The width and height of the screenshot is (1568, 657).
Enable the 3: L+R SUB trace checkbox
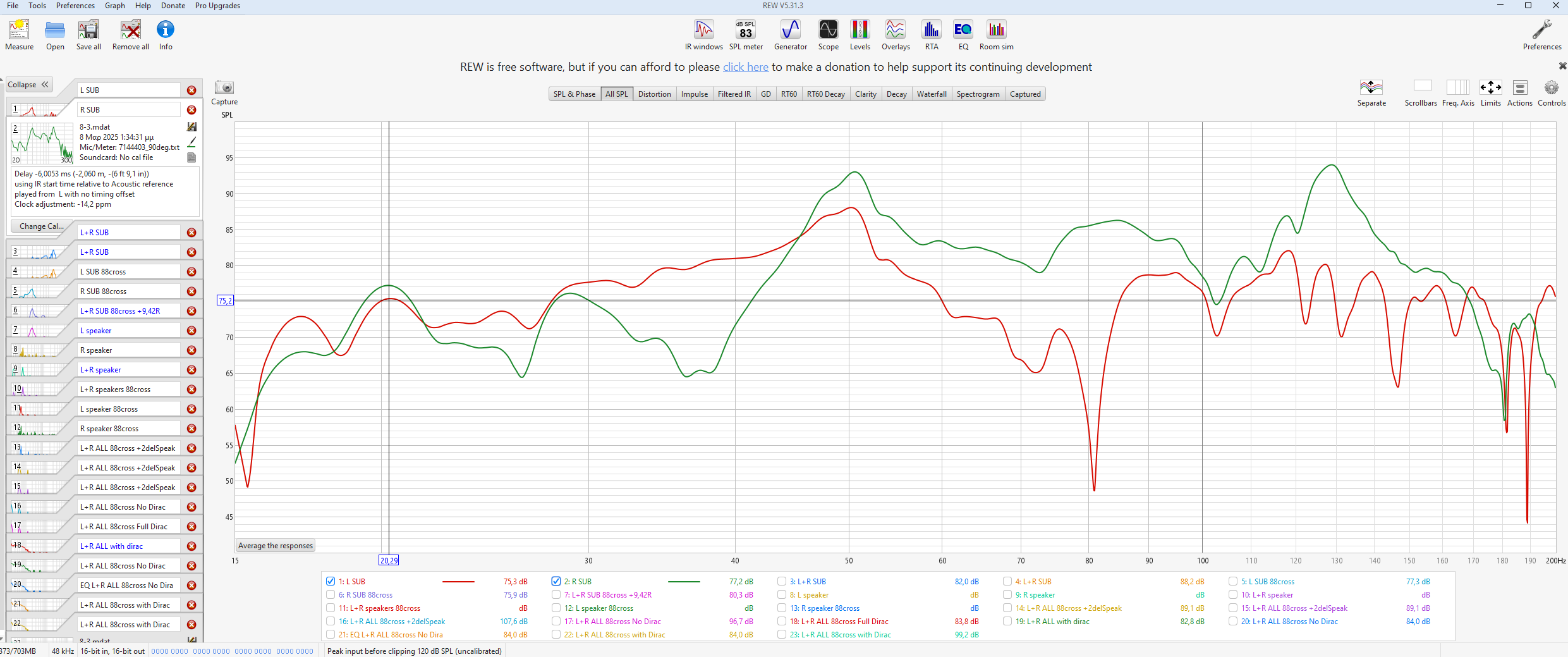(x=782, y=581)
